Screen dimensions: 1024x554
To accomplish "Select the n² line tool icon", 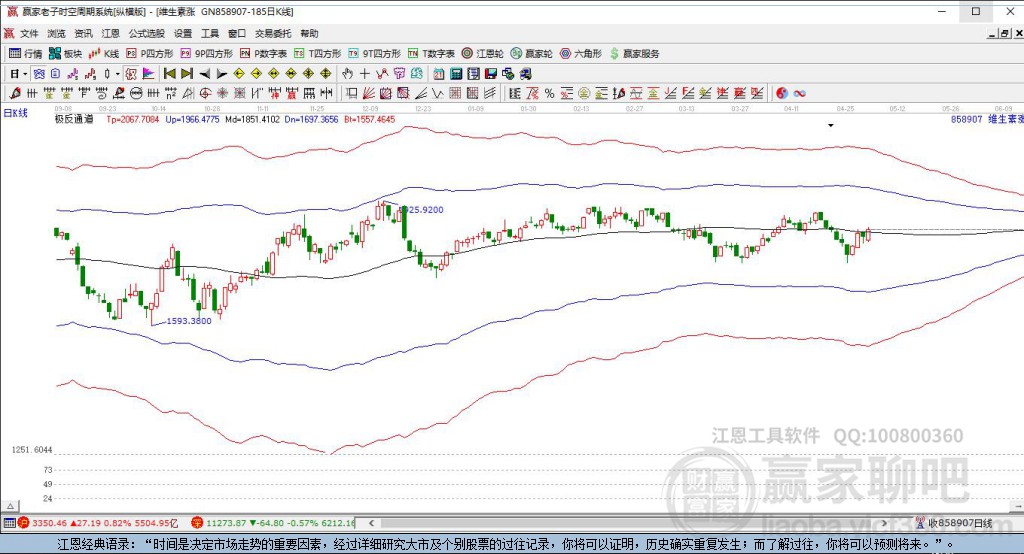I will (170, 93).
